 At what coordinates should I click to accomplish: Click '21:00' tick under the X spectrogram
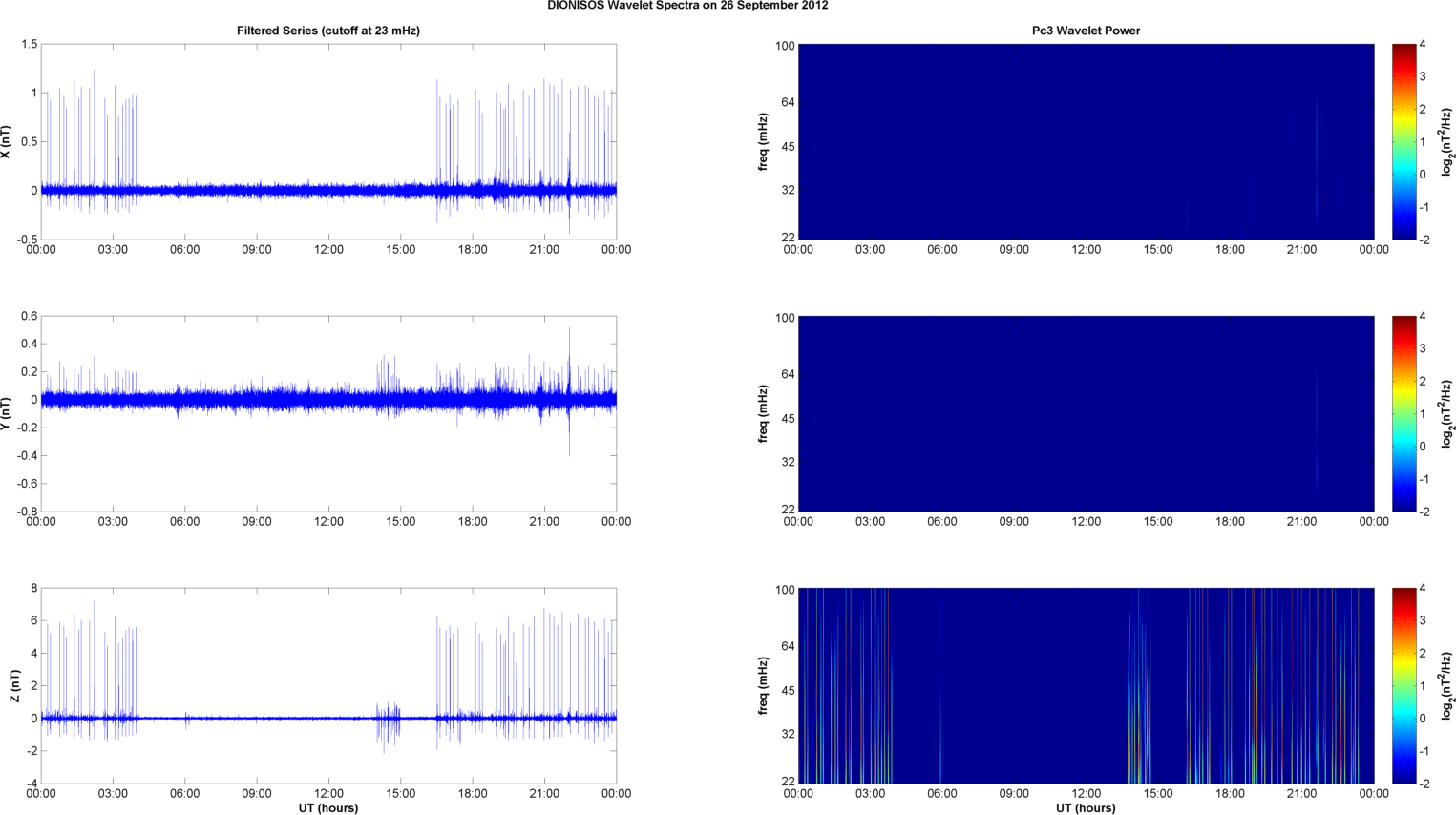[x=1302, y=250]
